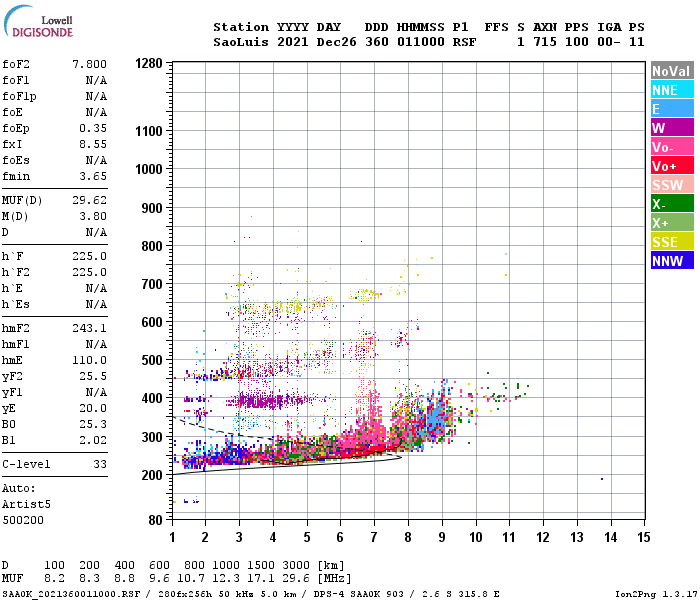This screenshot has width=700, height=600.
Task: Select the X+ light green legend swatch
Action: (x=672, y=223)
